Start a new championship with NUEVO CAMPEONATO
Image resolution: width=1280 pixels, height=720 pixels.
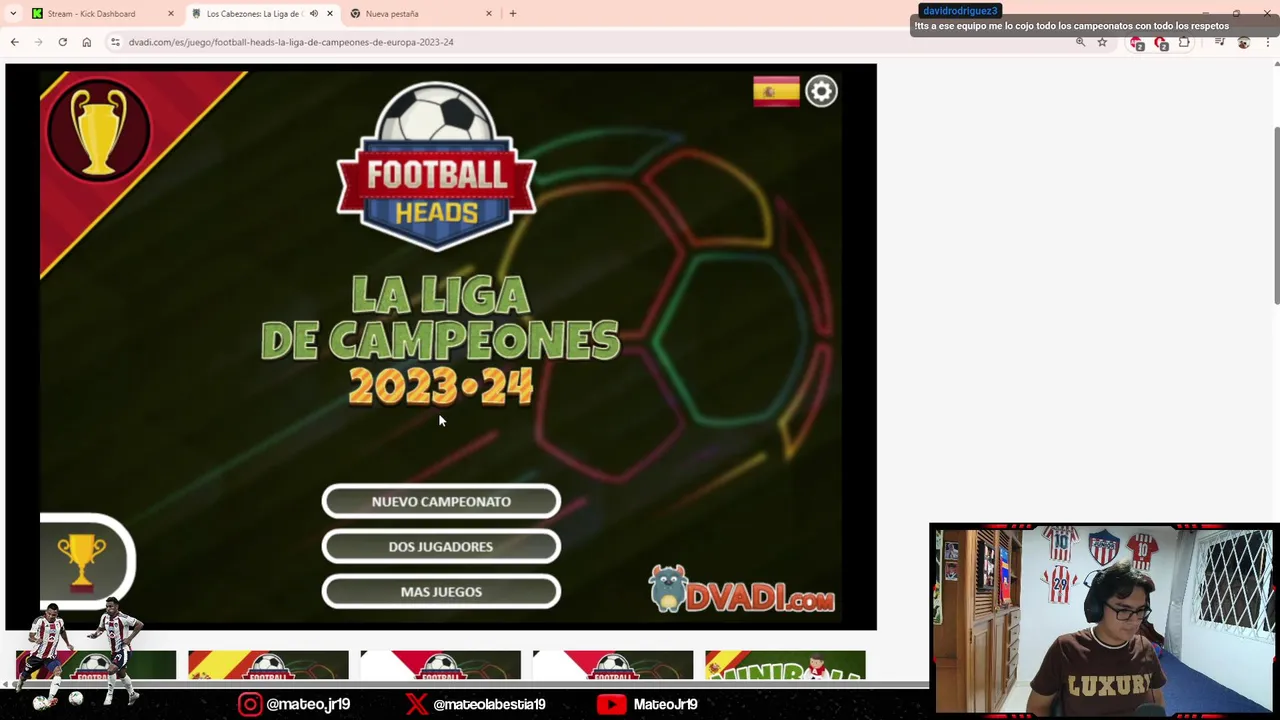point(441,502)
